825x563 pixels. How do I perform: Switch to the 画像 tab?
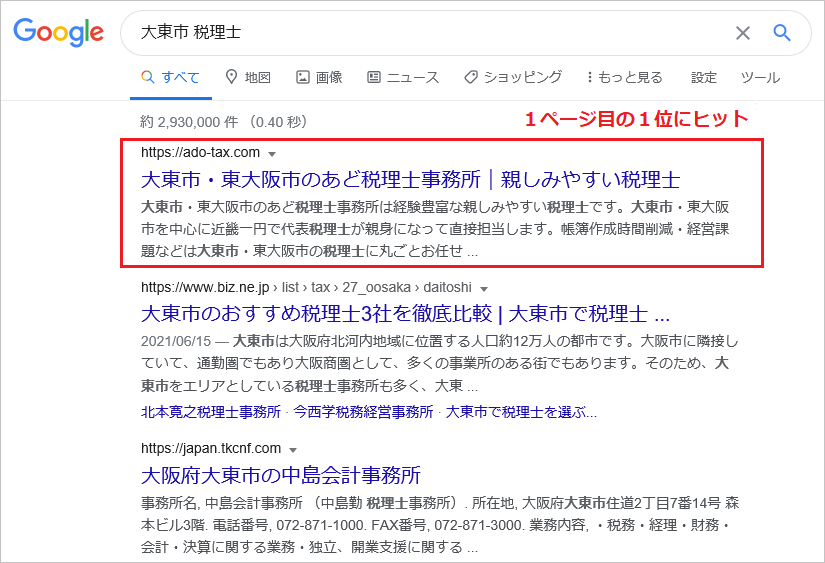[319, 77]
